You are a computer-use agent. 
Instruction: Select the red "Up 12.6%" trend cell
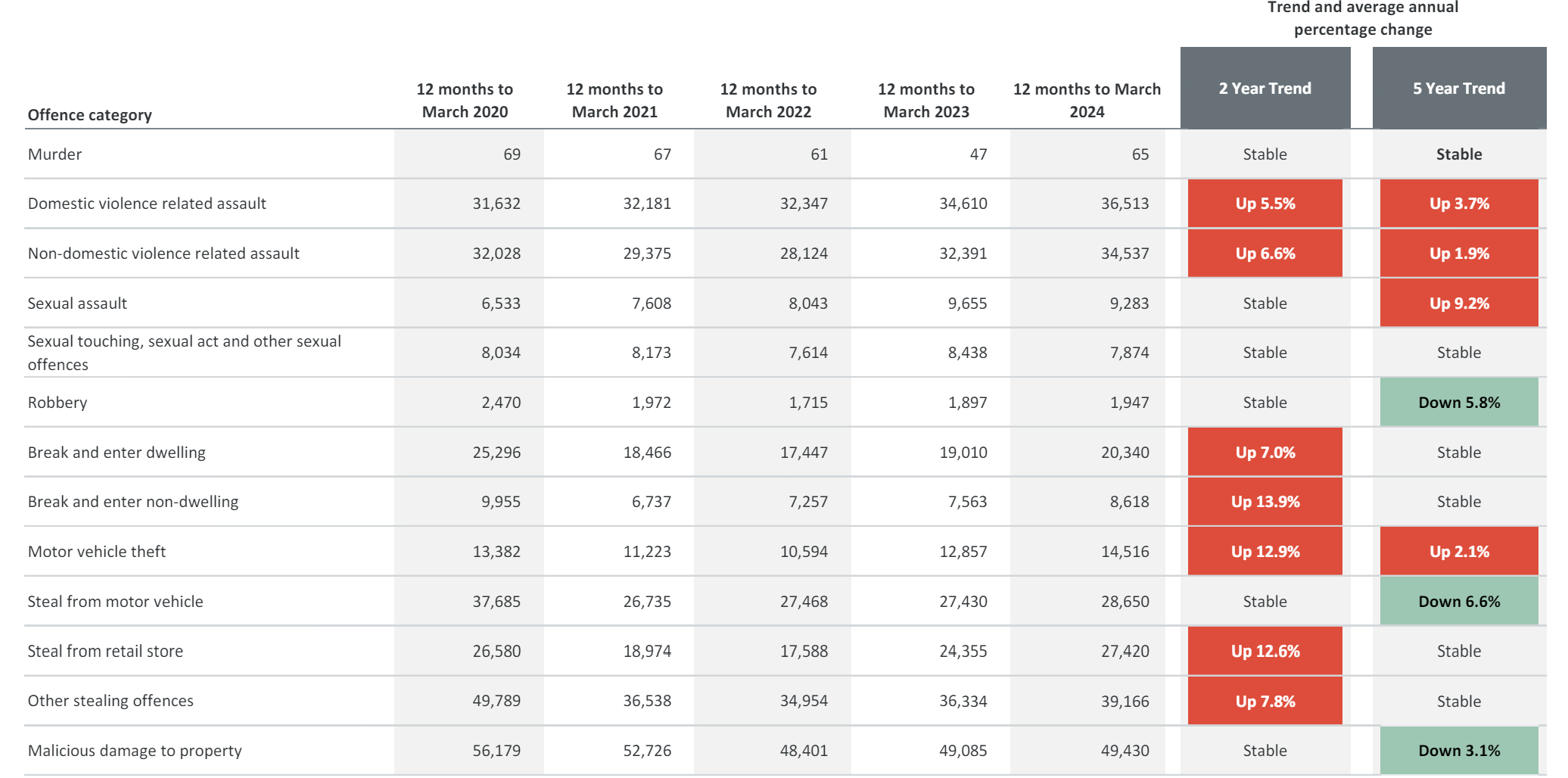click(1265, 651)
